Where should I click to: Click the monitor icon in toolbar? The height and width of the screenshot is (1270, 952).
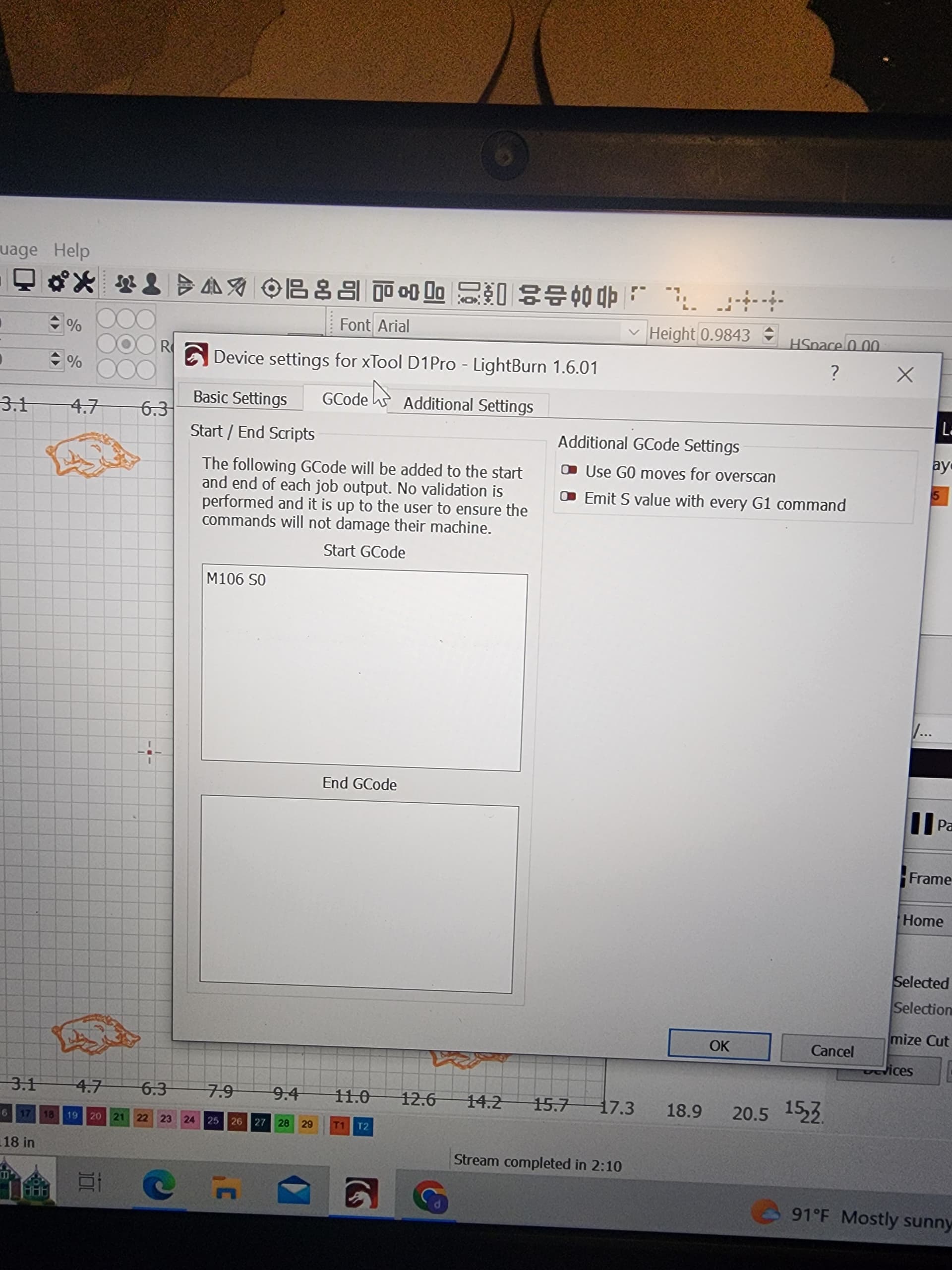click(x=24, y=280)
